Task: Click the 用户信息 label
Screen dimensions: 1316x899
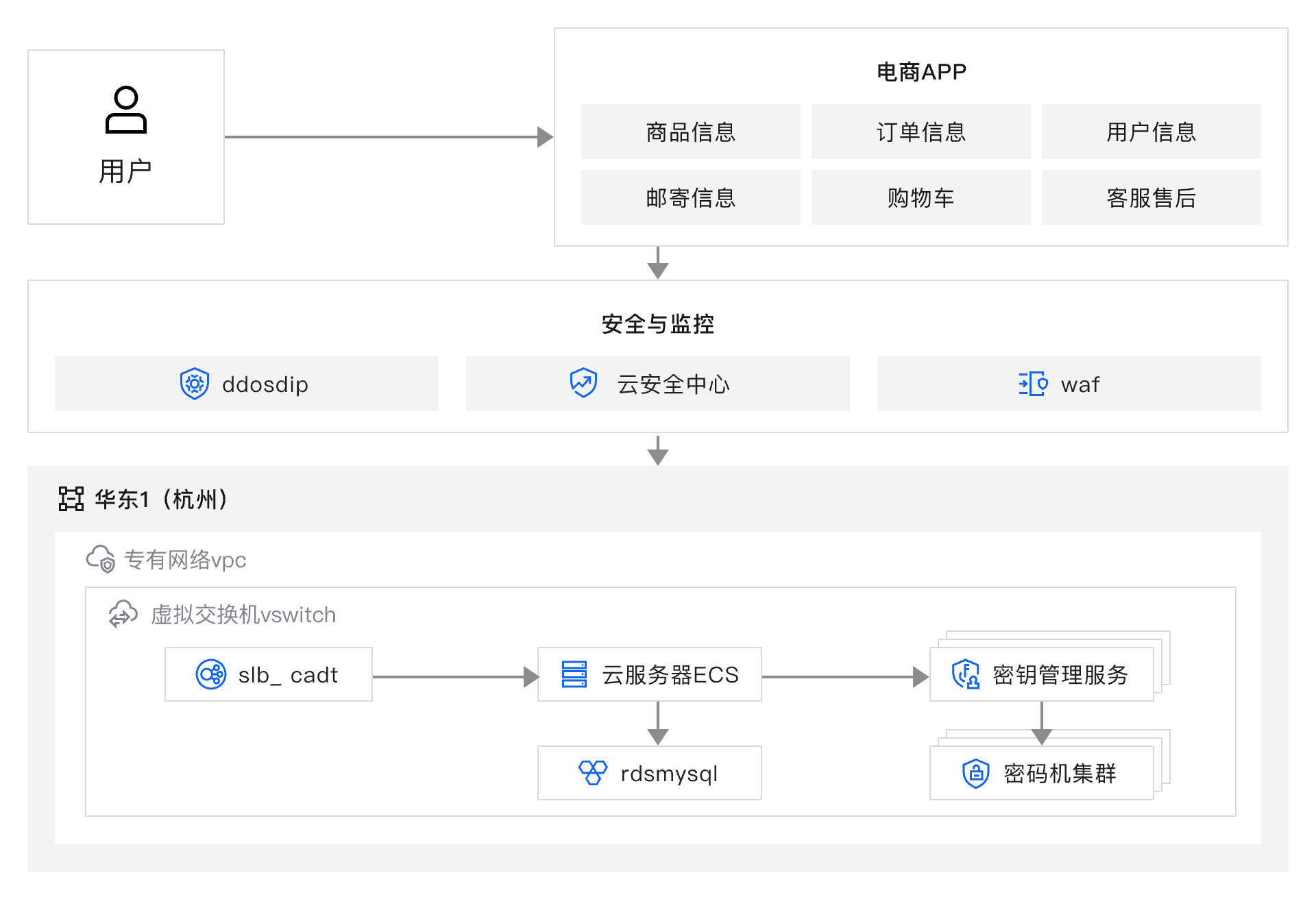Action: [1151, 132]
